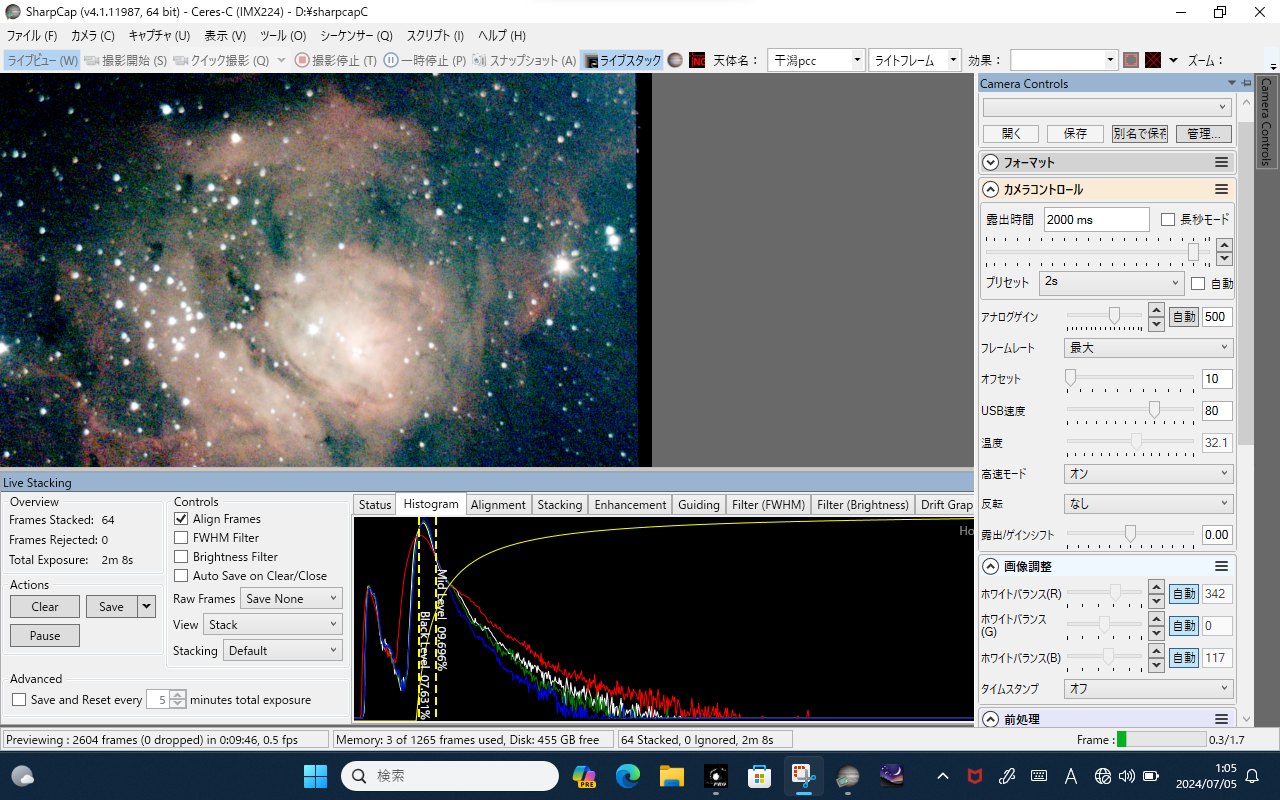This screenshot has height=800, width=1280.
Task: Click the planet sphere icon in toolbar
Action: [x=675, y=60]
